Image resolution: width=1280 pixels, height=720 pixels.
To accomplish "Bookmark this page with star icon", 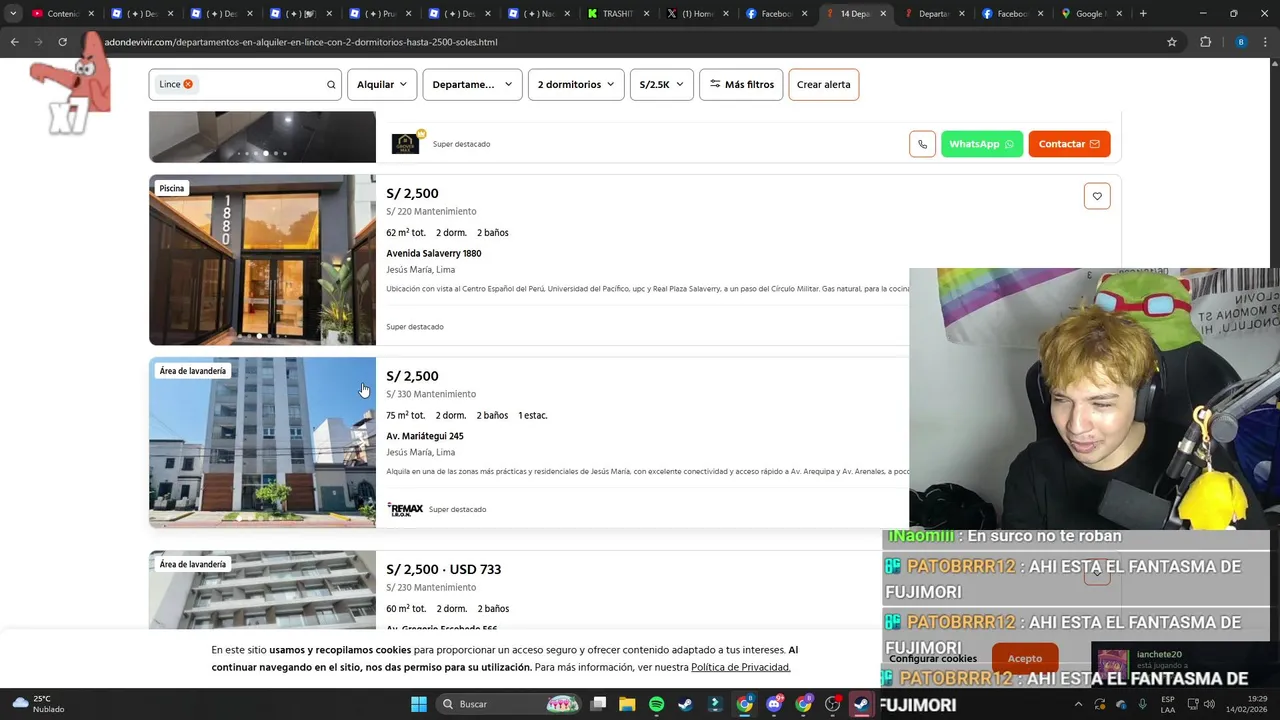I will click(1172, 42).
